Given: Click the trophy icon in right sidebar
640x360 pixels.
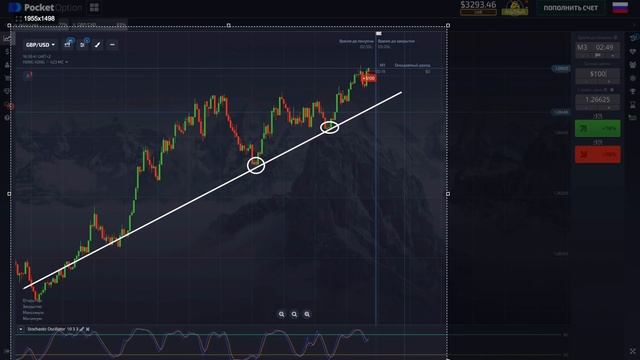Looking at the screenshot, I should [633, 91].
